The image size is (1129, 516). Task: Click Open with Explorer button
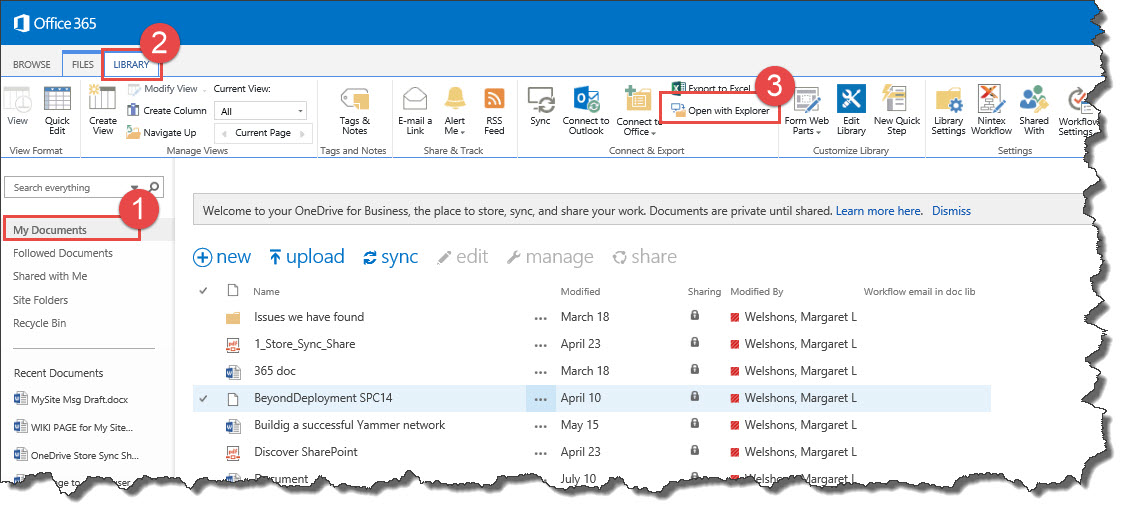point(720,111)
